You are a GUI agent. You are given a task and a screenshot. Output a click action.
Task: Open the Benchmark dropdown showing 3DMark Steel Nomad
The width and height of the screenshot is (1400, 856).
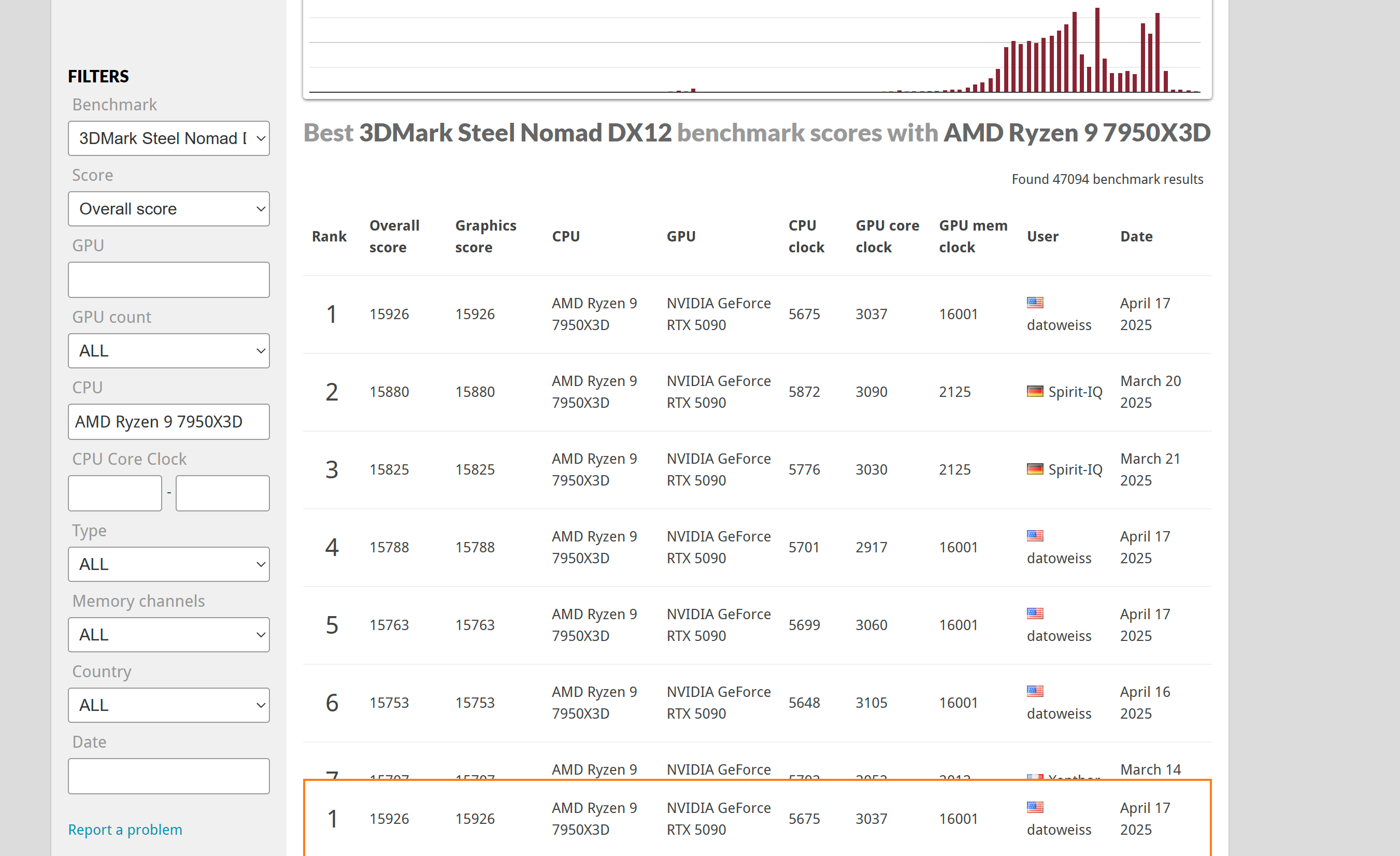click(169, 138)
